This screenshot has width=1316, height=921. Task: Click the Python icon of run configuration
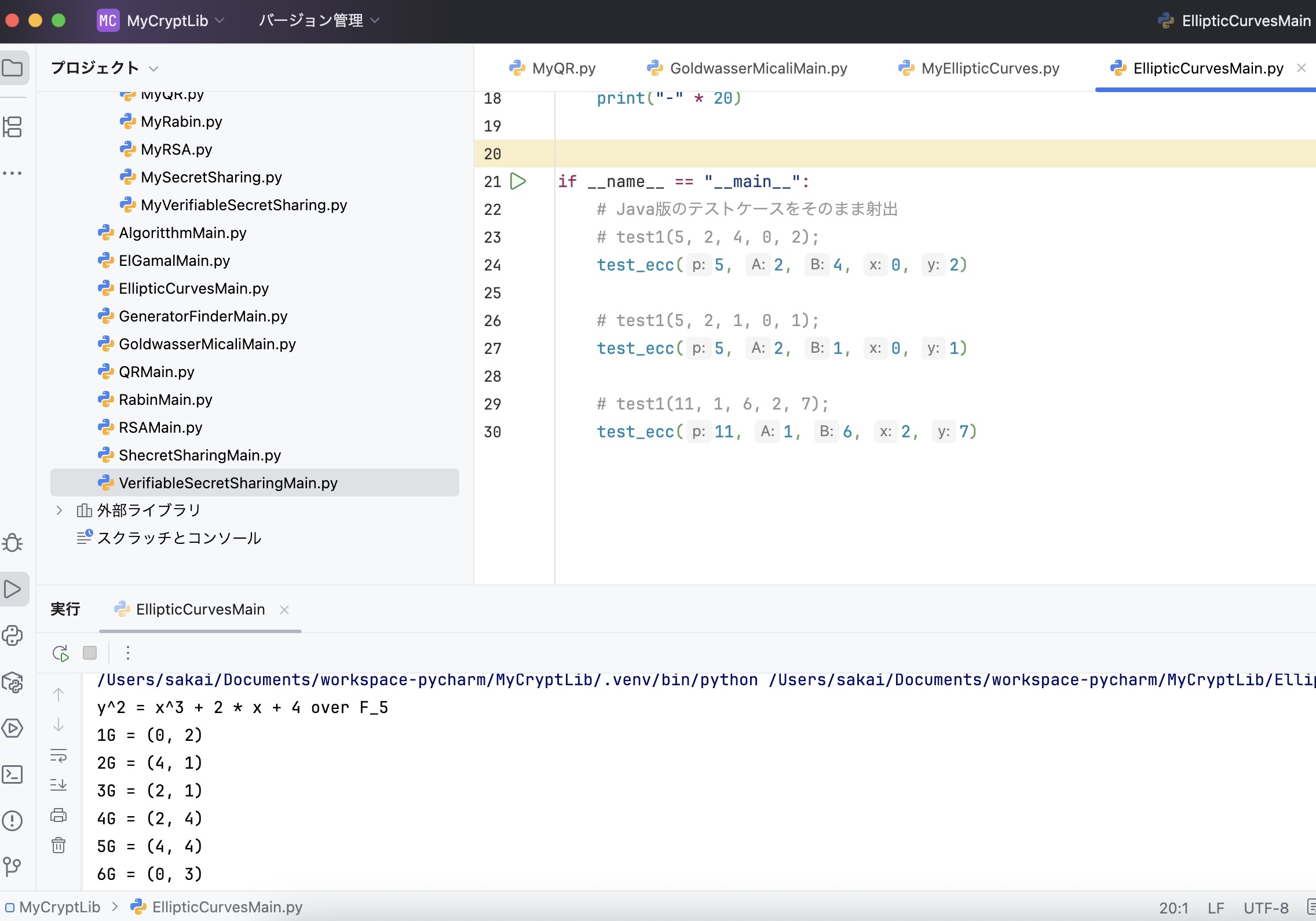point(1165,21)
